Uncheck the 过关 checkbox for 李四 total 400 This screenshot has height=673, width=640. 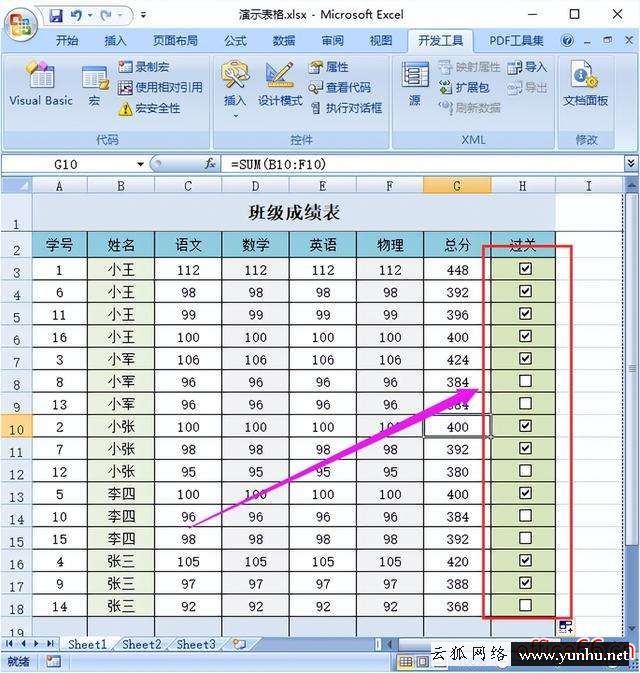click(525, 493)
